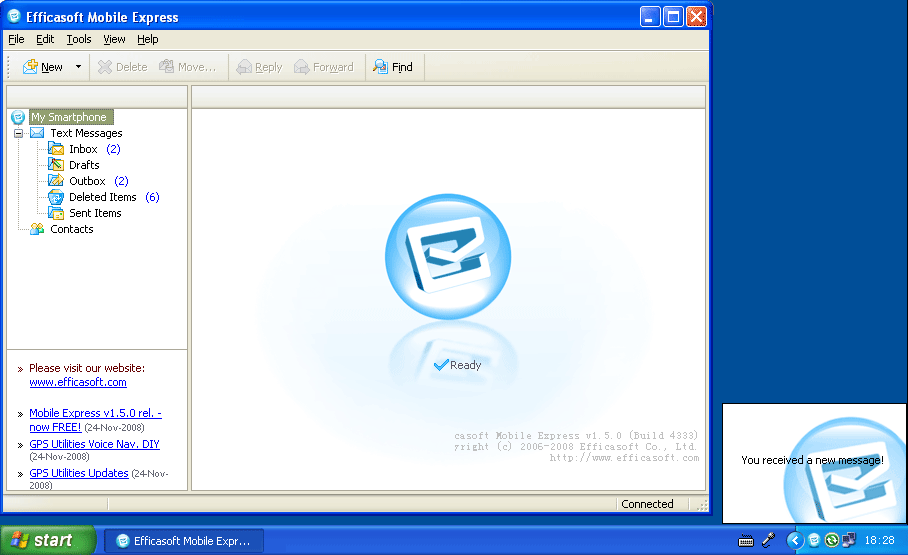Click the Inbox unread count (2)

pyautogui.click(x=114, y=149)
